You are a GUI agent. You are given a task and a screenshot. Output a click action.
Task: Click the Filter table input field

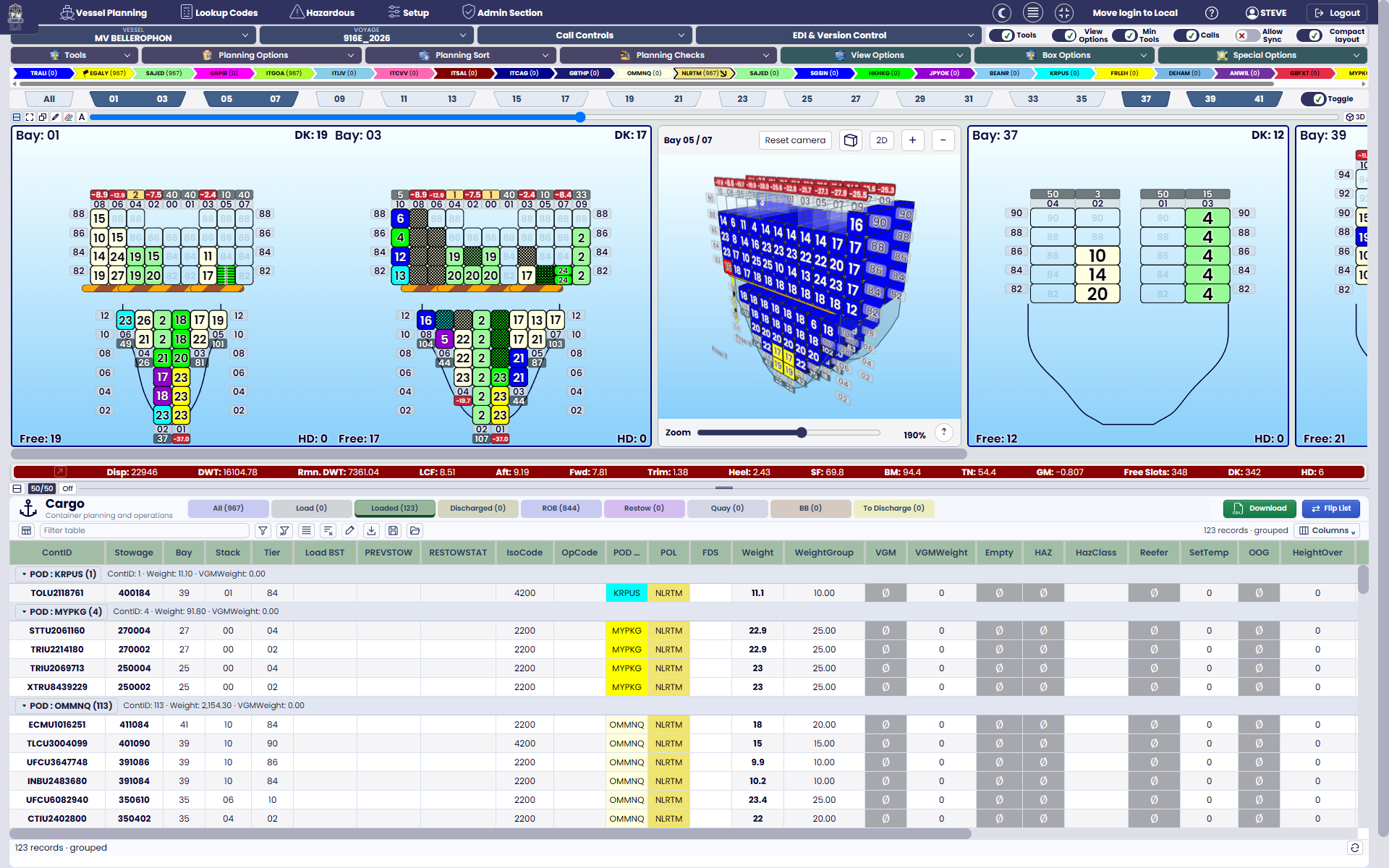tap(145, 530)
